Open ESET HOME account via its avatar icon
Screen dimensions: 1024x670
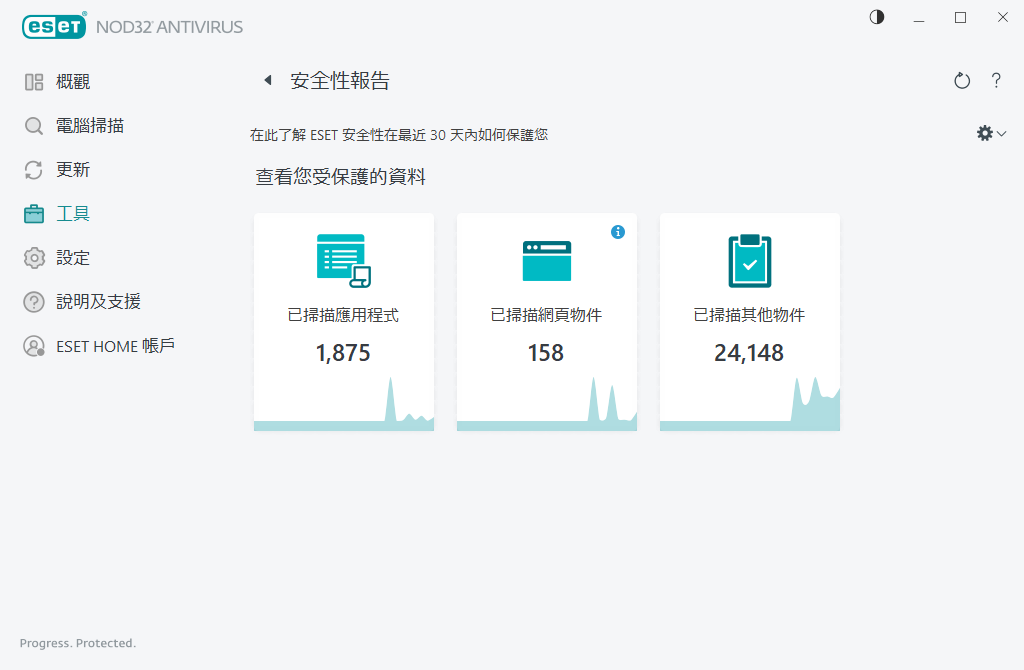click(x=31, y=345)
